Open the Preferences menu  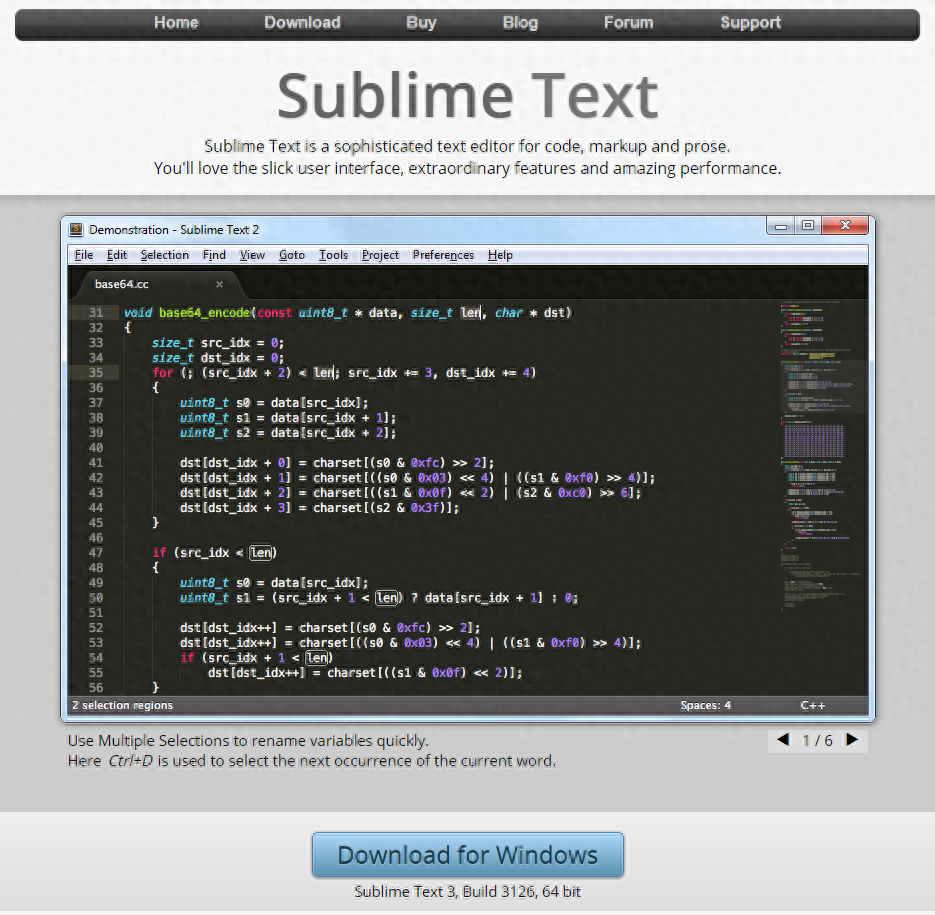point(443,255)
